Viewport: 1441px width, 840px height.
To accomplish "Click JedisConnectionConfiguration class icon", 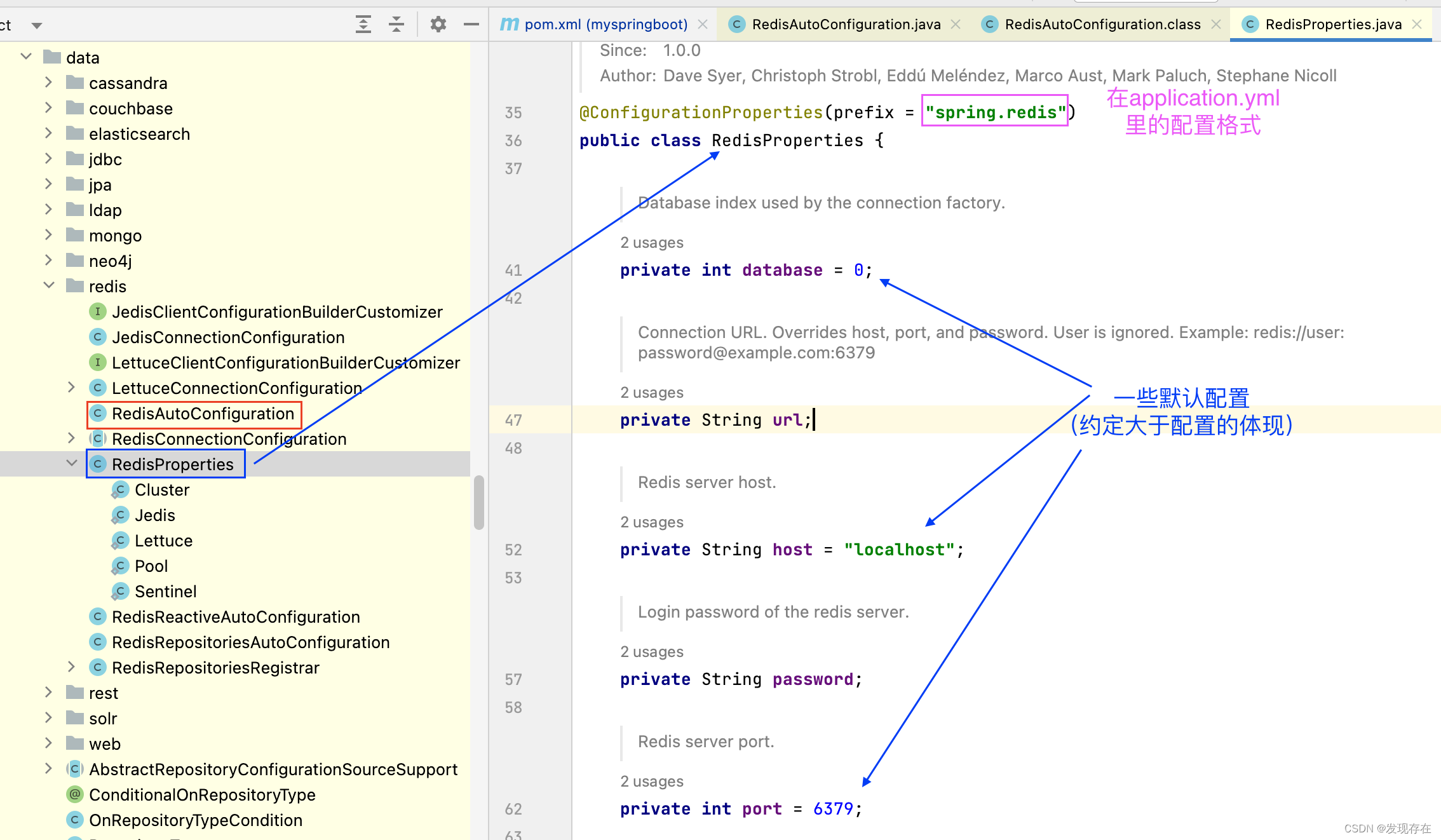I will pyautogui.click(x=97, y=337).
